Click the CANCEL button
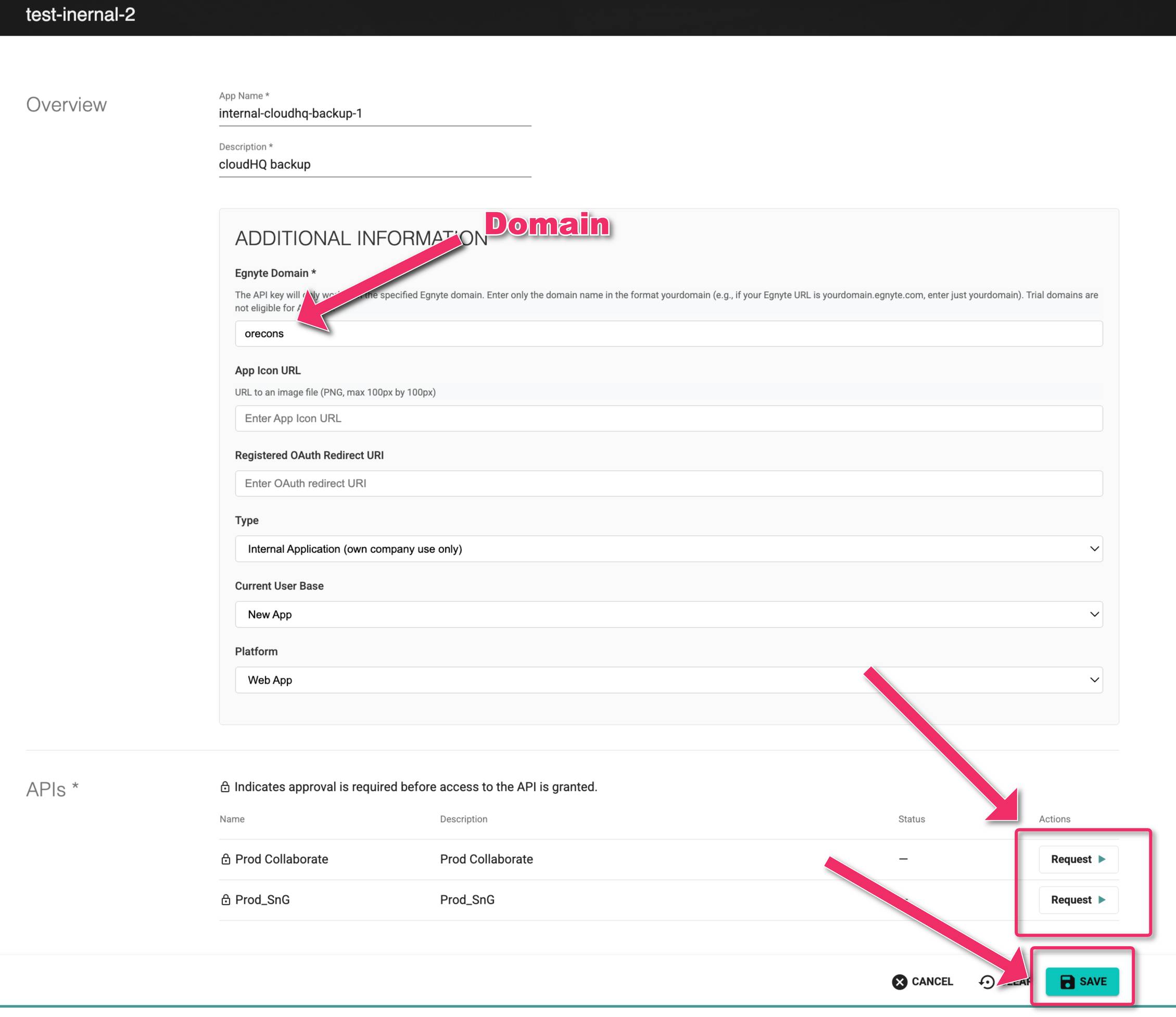1176x1017 pixels. [923, 982]
